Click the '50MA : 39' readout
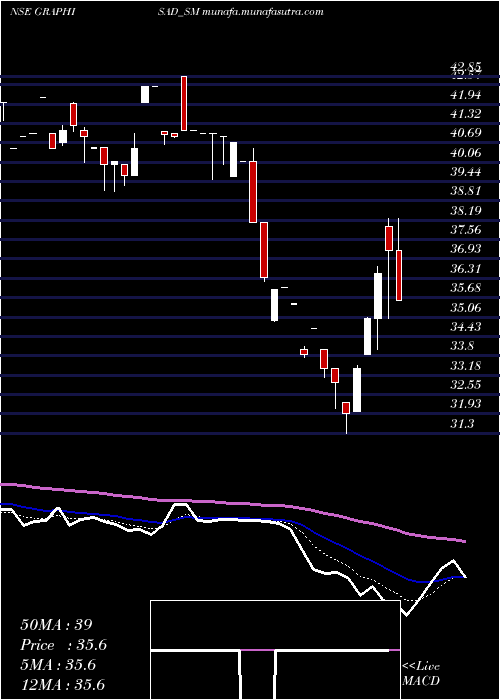The image size is (500, 700). pos(56,625)
